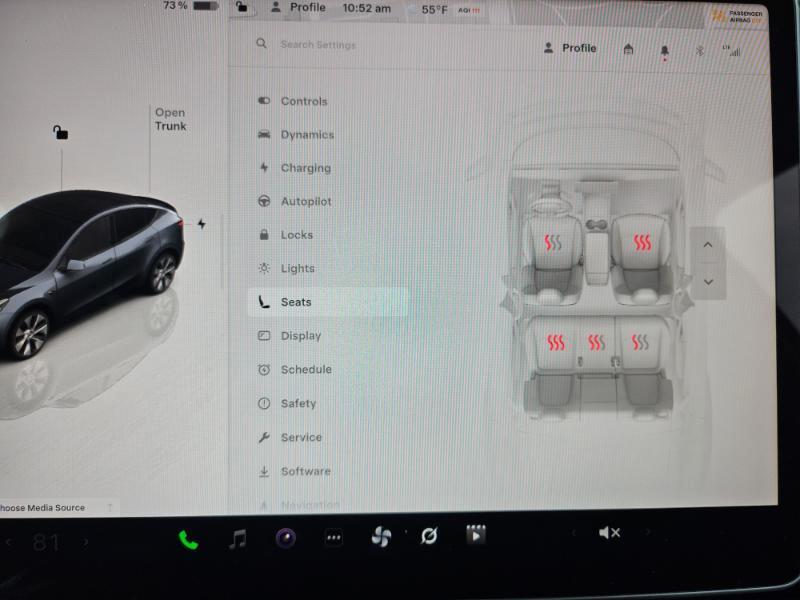This screenshot has width=800, height=600.
Task: Click the Search Settings field
Action: [x=330, y=45]
